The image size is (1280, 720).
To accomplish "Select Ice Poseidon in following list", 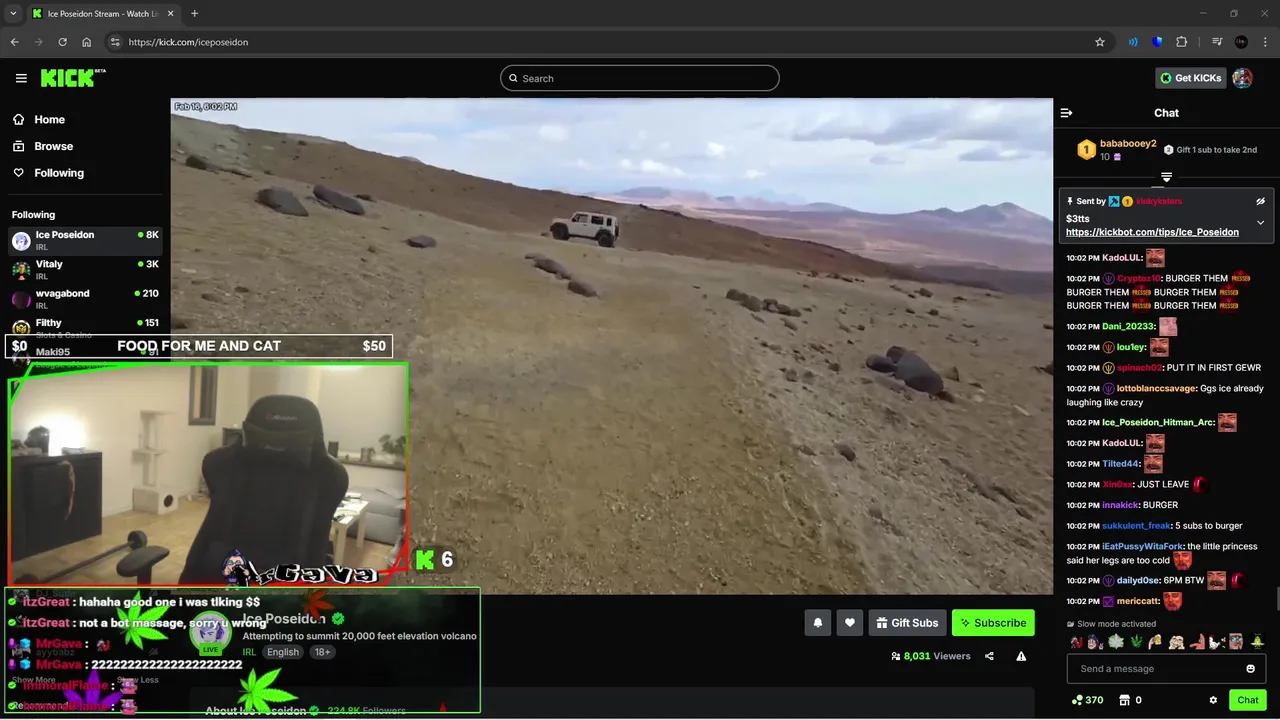I will (x=85, y=240).
